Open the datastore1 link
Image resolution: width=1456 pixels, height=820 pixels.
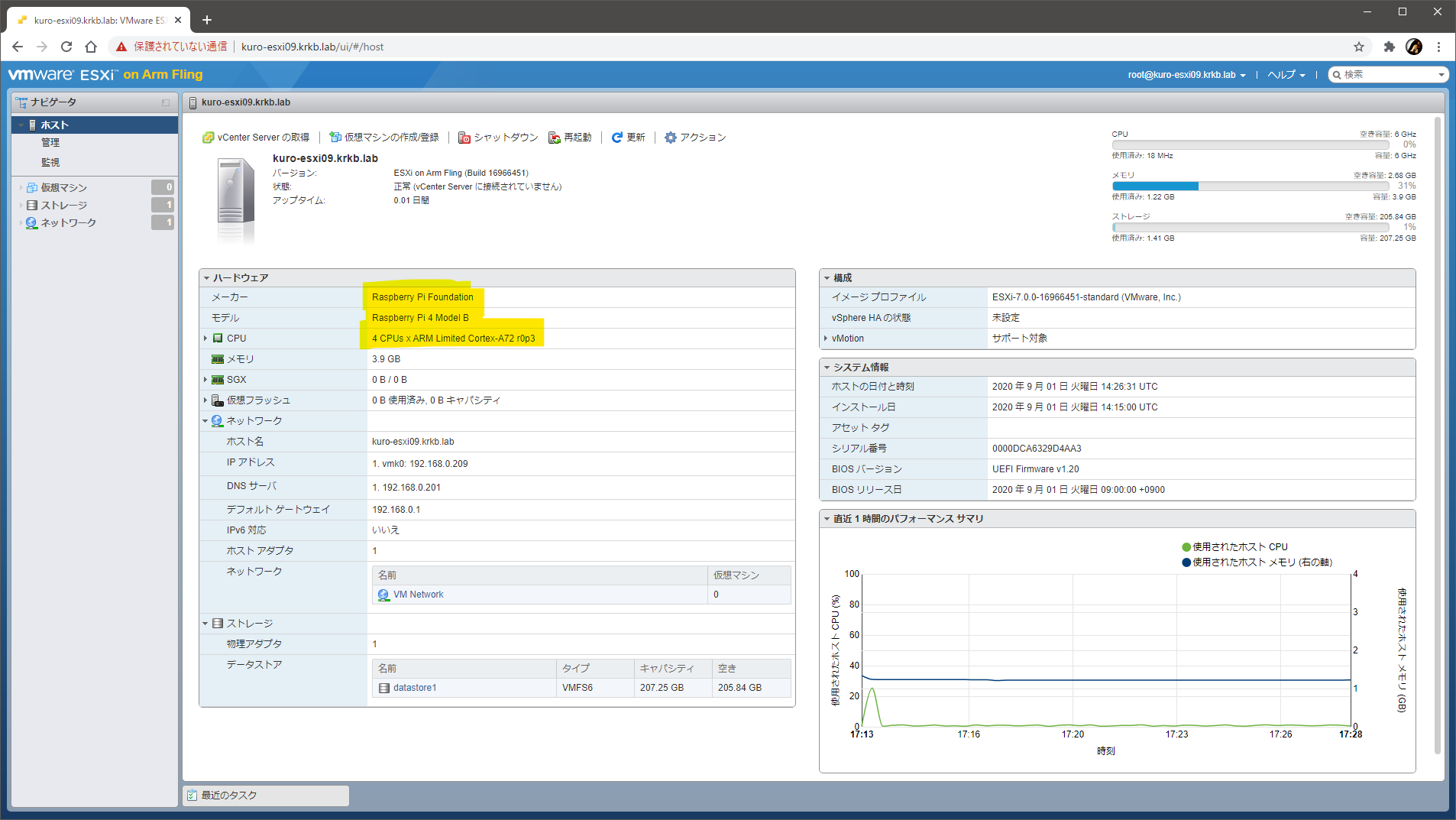click(413, 687)
